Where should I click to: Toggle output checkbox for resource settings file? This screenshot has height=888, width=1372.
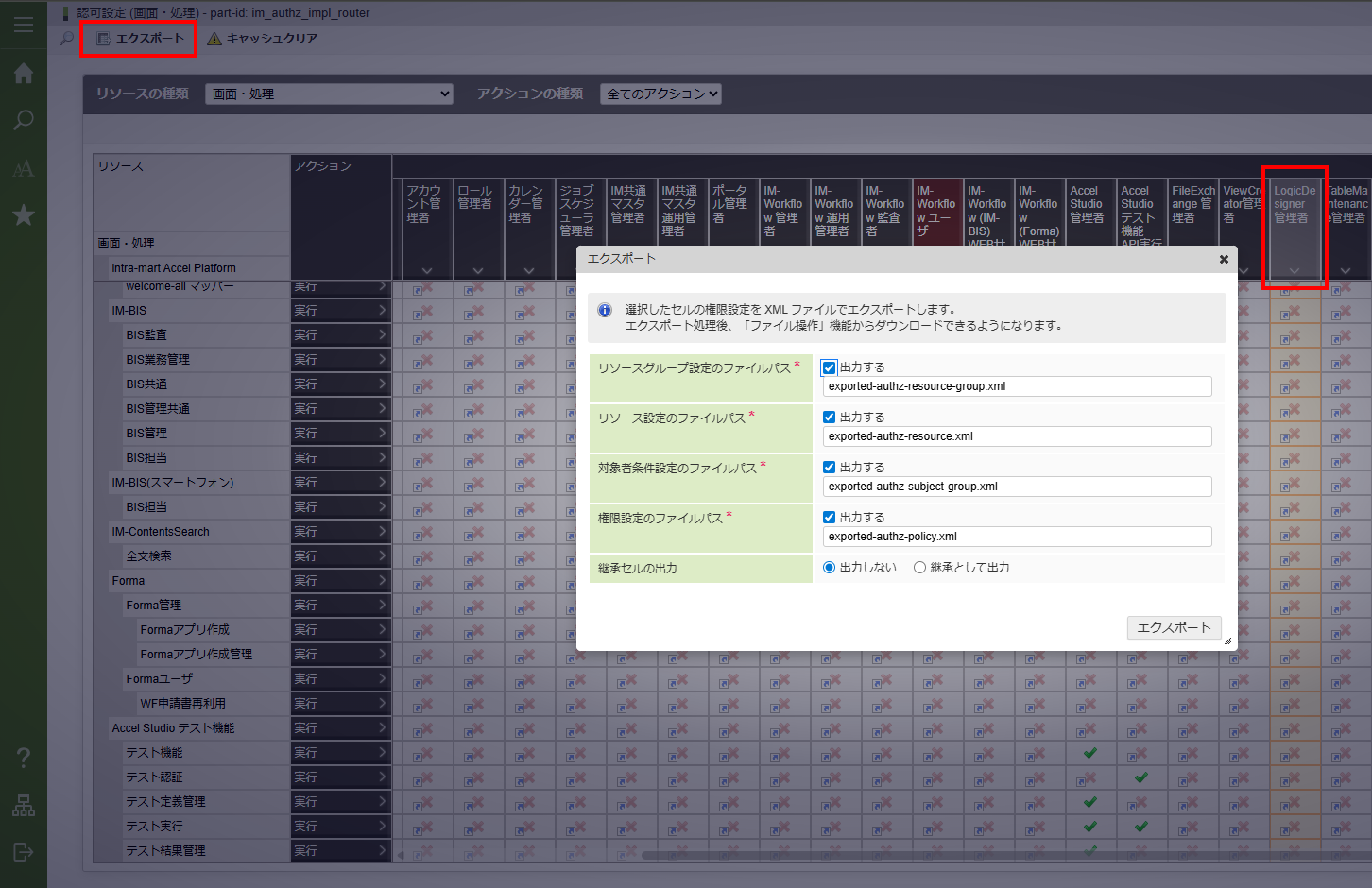coord(829,418)
